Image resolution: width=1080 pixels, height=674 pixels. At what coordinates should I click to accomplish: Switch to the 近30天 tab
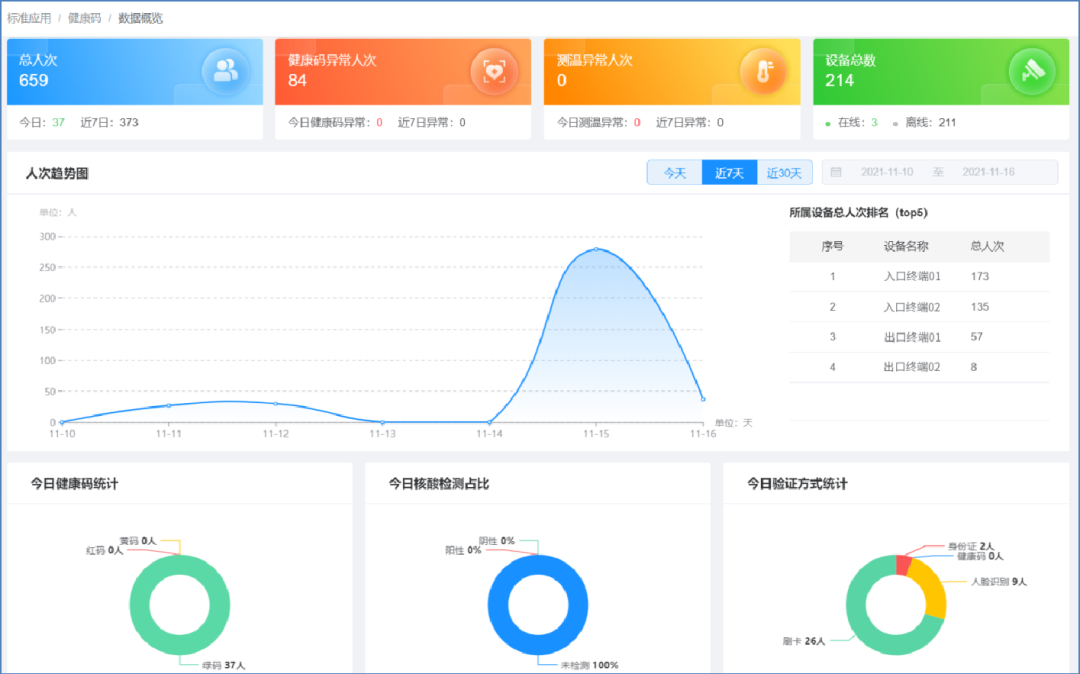(784, 173)
